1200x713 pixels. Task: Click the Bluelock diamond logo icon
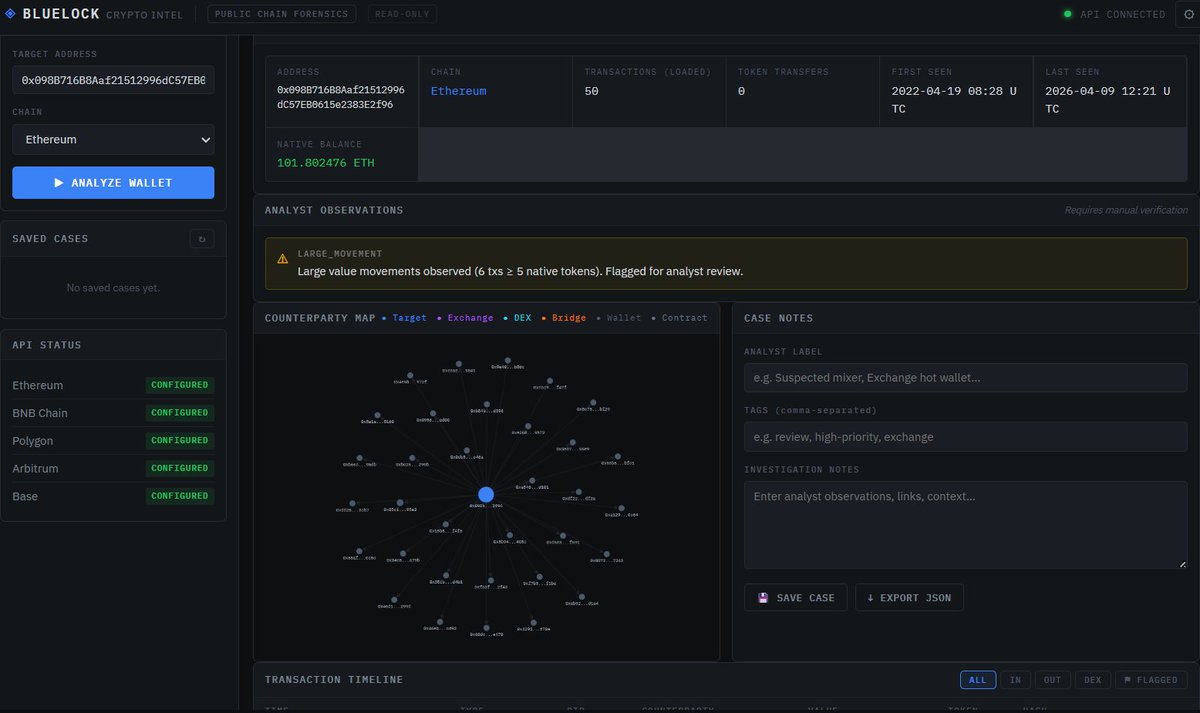pos(11,14)
